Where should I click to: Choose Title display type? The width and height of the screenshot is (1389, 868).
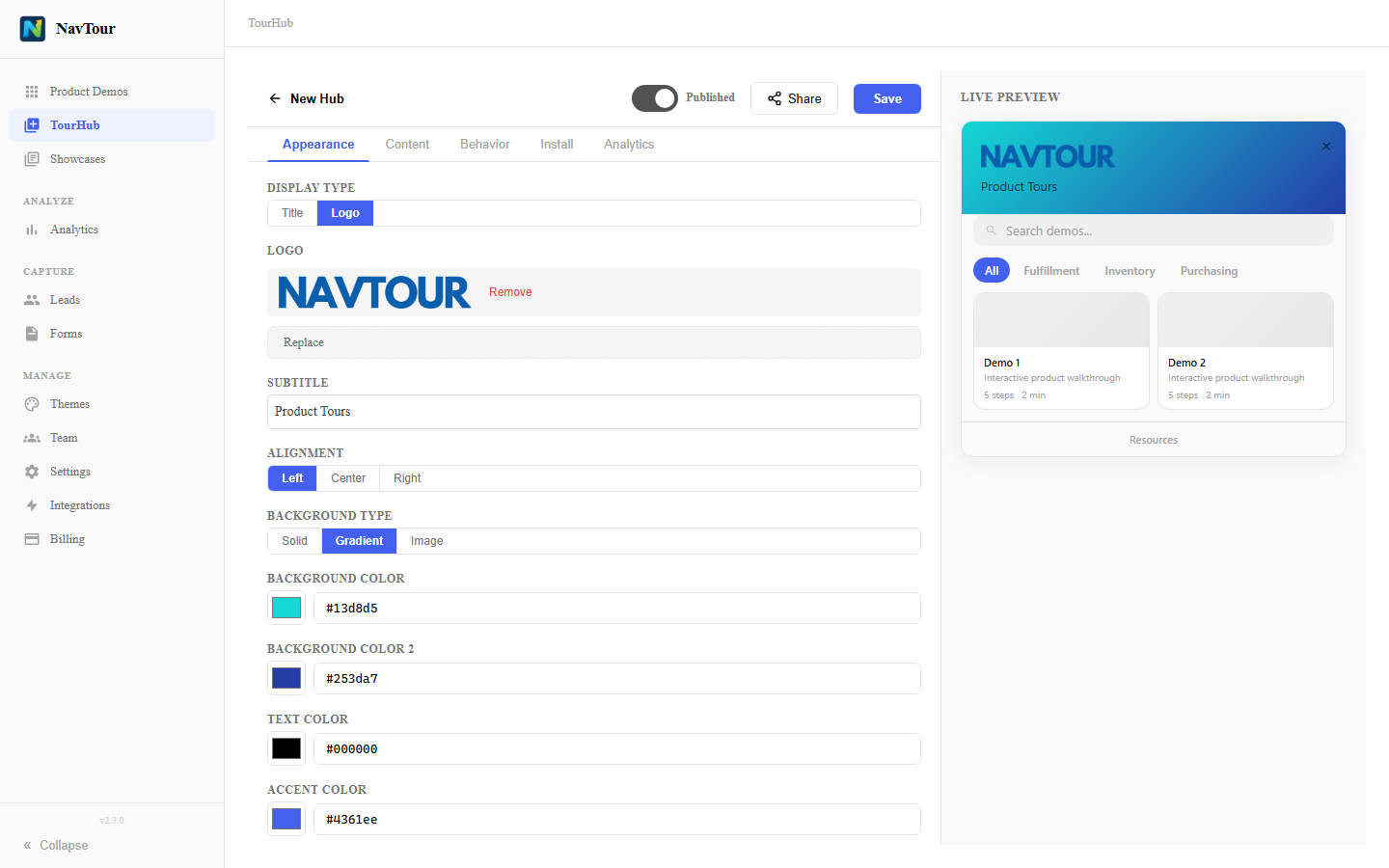[x=292, y=213]
